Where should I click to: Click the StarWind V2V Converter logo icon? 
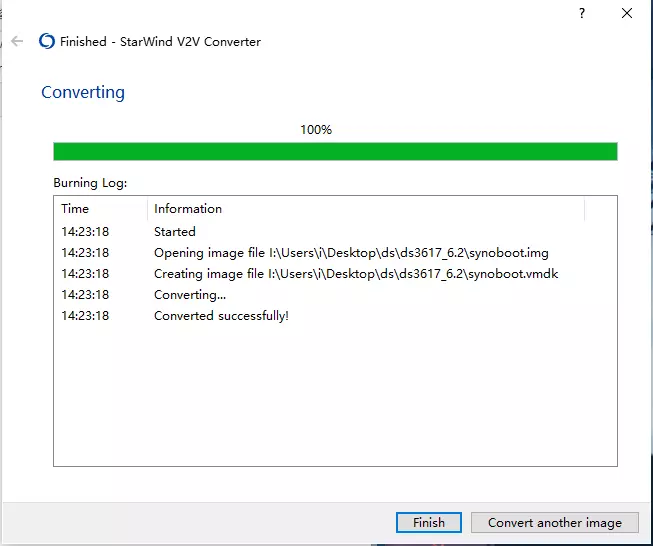coord(46,41)
